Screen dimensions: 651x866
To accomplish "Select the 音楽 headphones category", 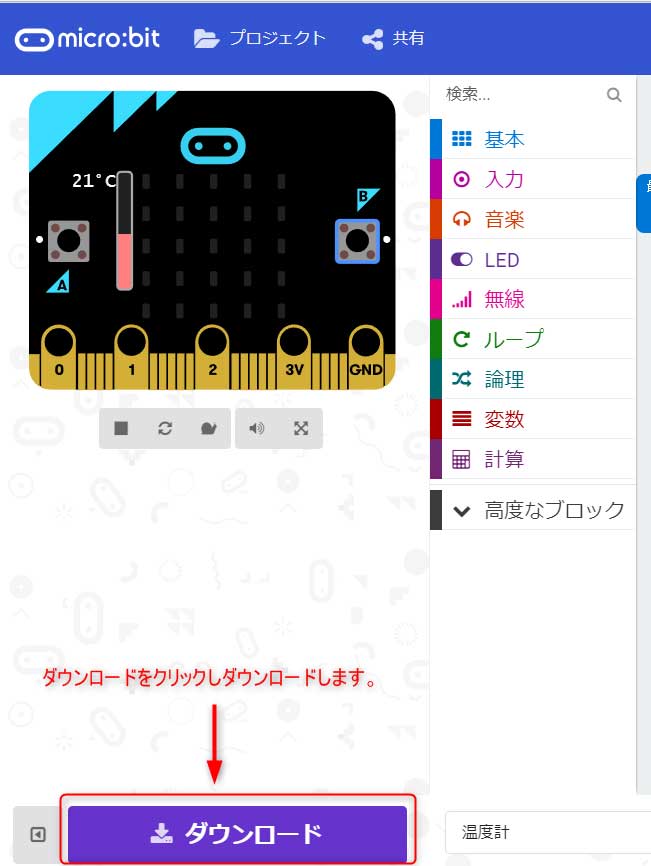I will pyautogui.click(x=532, y=219).
